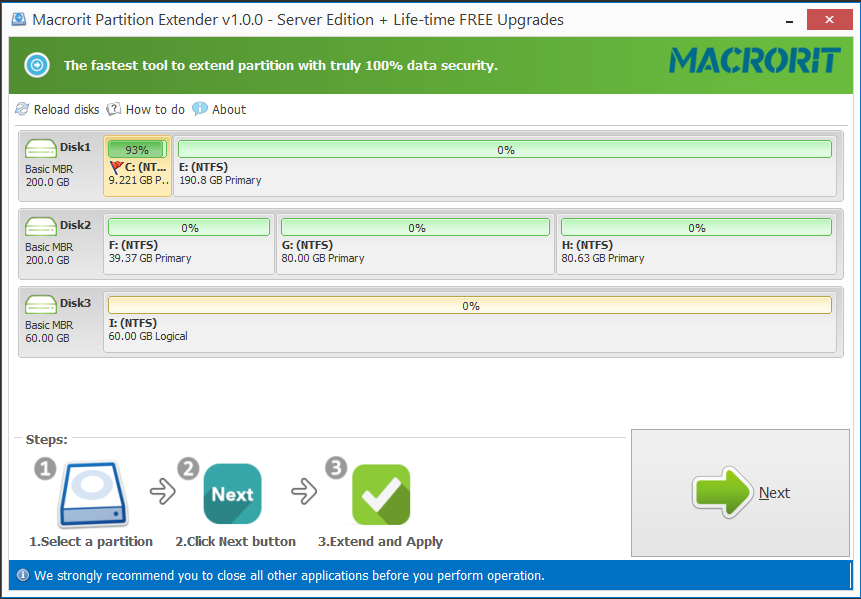The width and height of the screenshot is (861, 599).
Task: Click 190.8 GB Primary text
Action: (x=220, y=180)
